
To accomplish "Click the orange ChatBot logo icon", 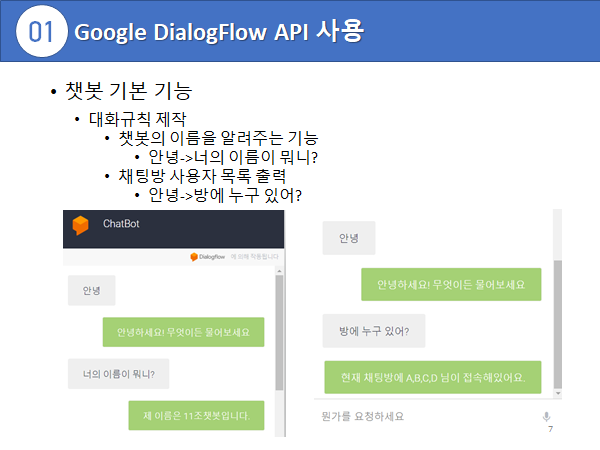I will [80, 225].
